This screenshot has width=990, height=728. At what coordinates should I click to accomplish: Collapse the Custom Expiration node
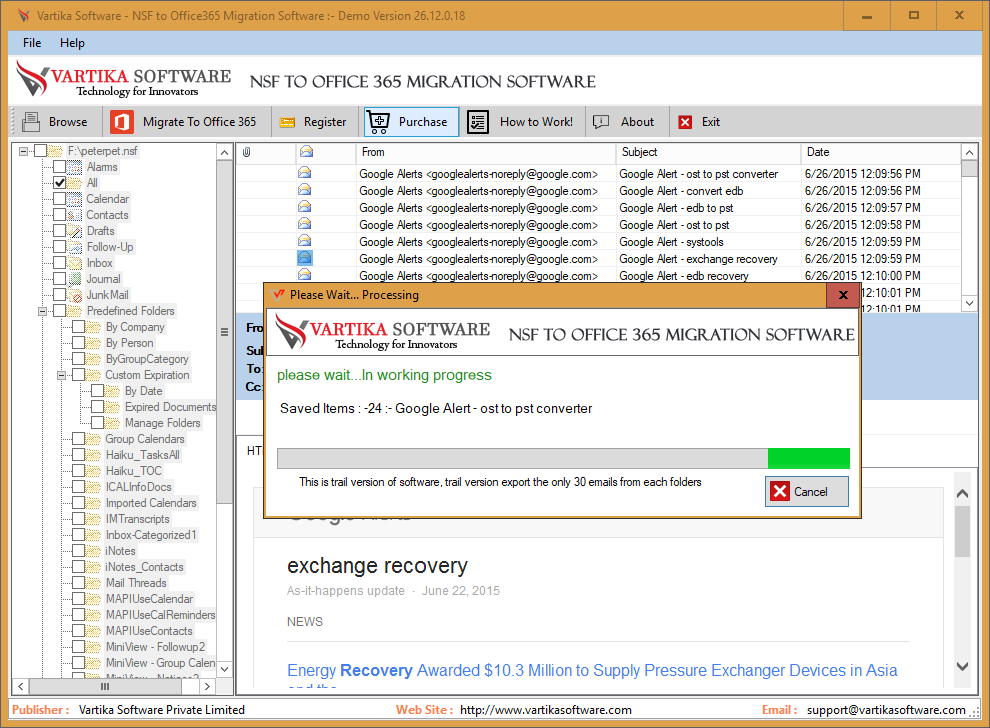tap(61, 375)
